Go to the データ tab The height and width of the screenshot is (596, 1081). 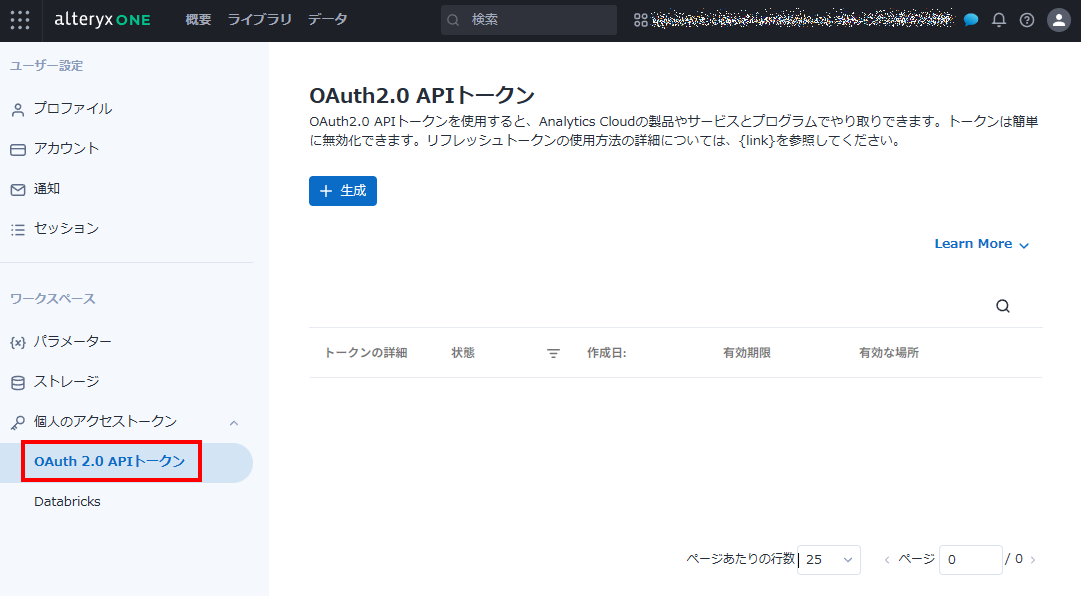[327, 20]
